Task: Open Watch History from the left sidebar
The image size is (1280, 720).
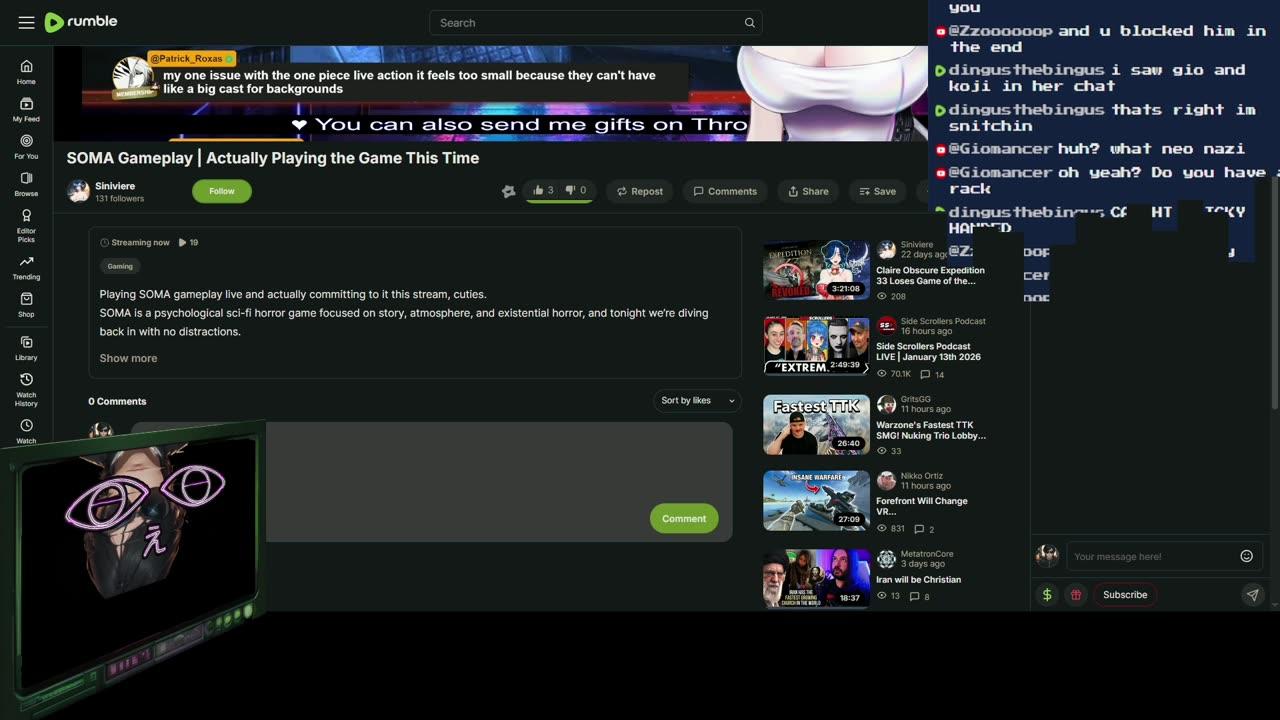Action: pyautogui.click(x=26, y=385)
